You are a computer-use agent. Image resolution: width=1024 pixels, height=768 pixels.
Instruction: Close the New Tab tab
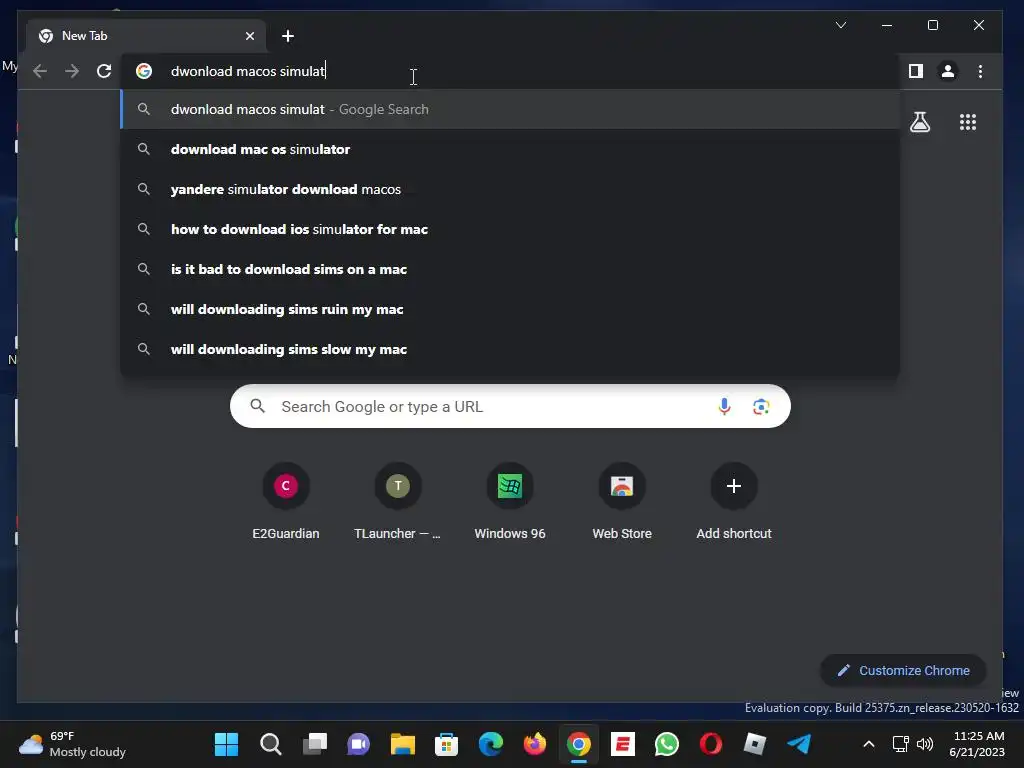(x=249, y=36)
